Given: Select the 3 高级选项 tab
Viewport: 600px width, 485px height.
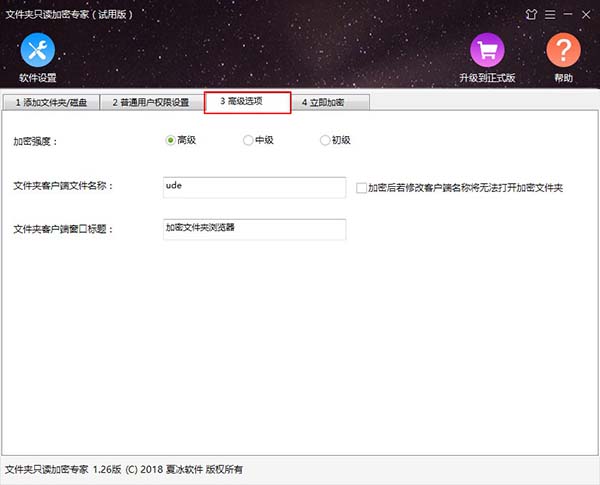Looking at the screenshot, I should pos(247,102).
